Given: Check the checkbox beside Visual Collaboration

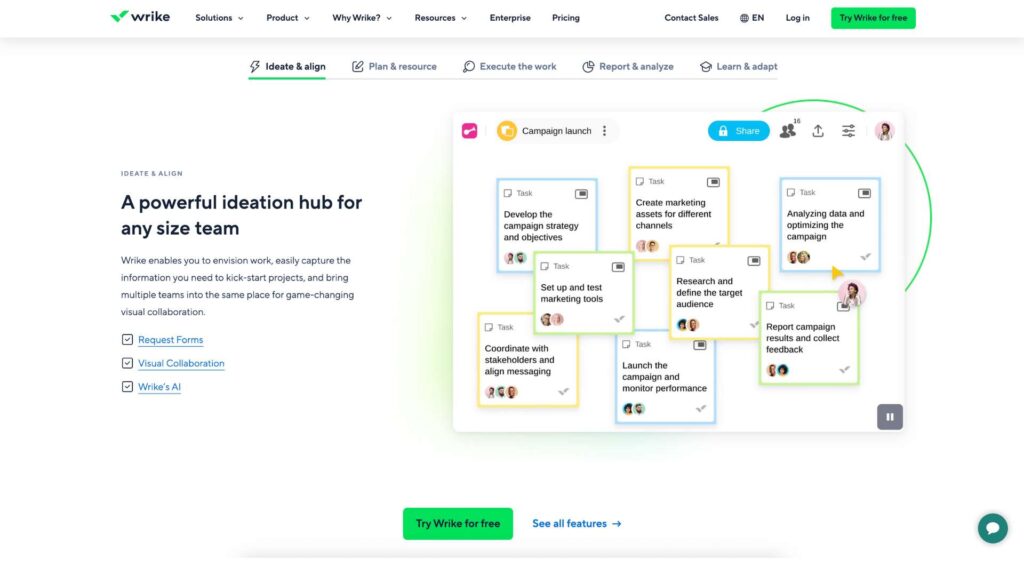Looking at the screenshot, I should click(127, 362).
